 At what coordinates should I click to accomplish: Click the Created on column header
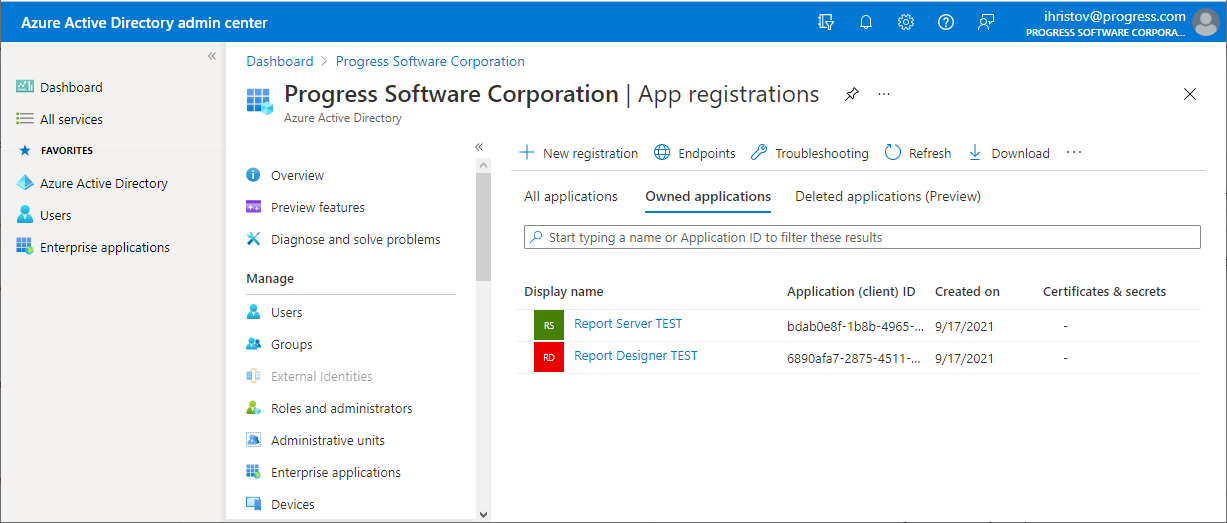(x=967, y=292)
